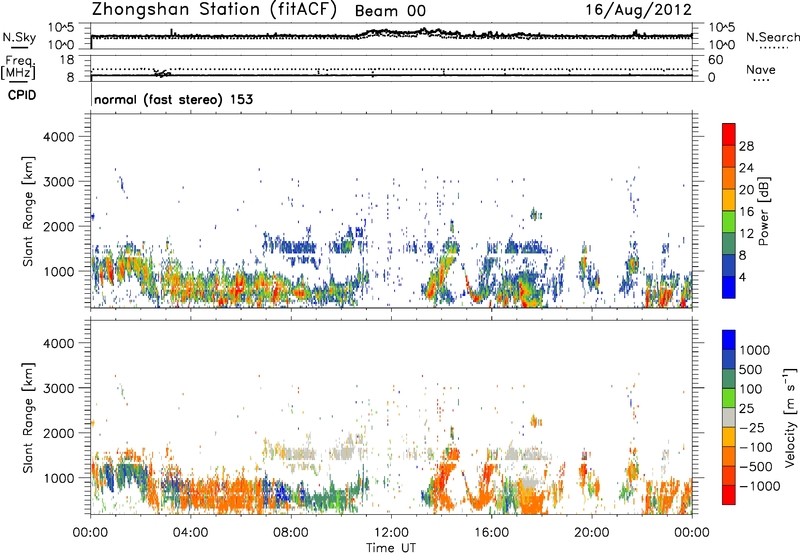
Task: Click the '3000' tick on the velocity panel axis
Action: (x=58, y=388)
